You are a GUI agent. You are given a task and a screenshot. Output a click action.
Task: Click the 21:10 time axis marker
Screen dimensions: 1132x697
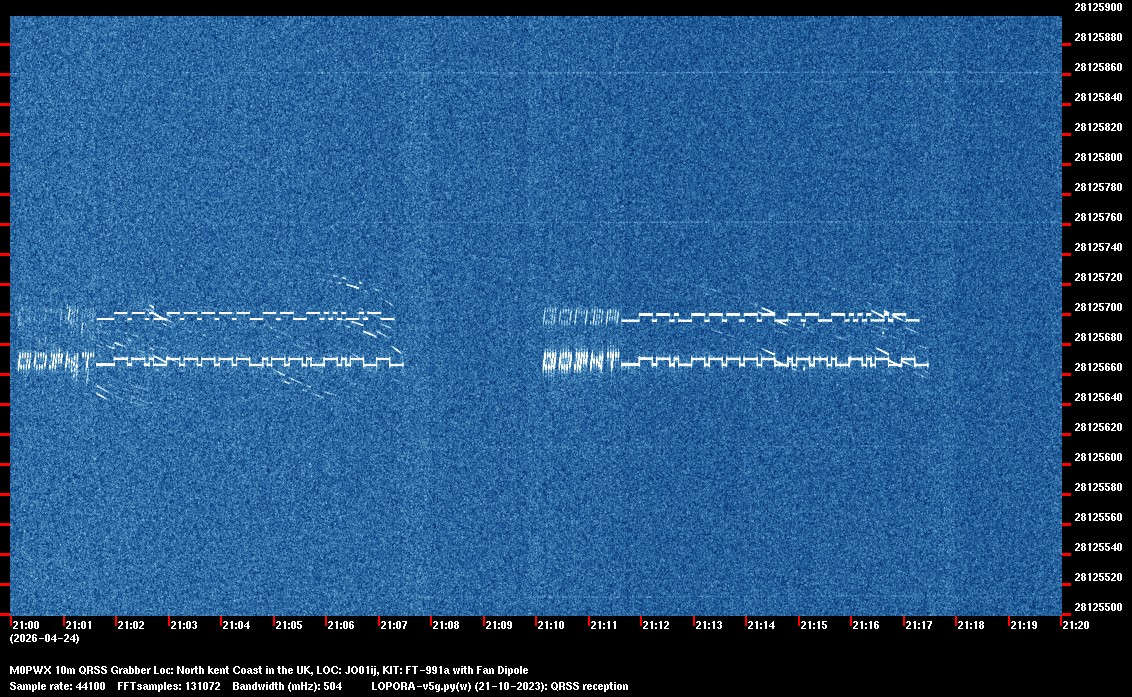coord(551,625)
